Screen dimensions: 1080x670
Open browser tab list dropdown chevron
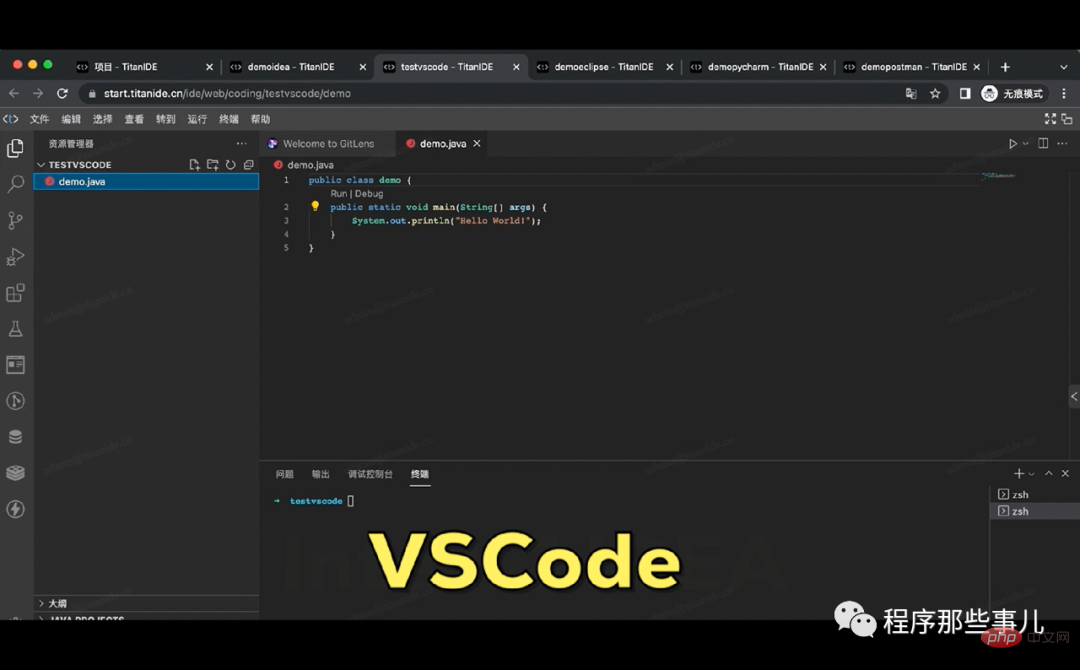[x=1063, y=67]
